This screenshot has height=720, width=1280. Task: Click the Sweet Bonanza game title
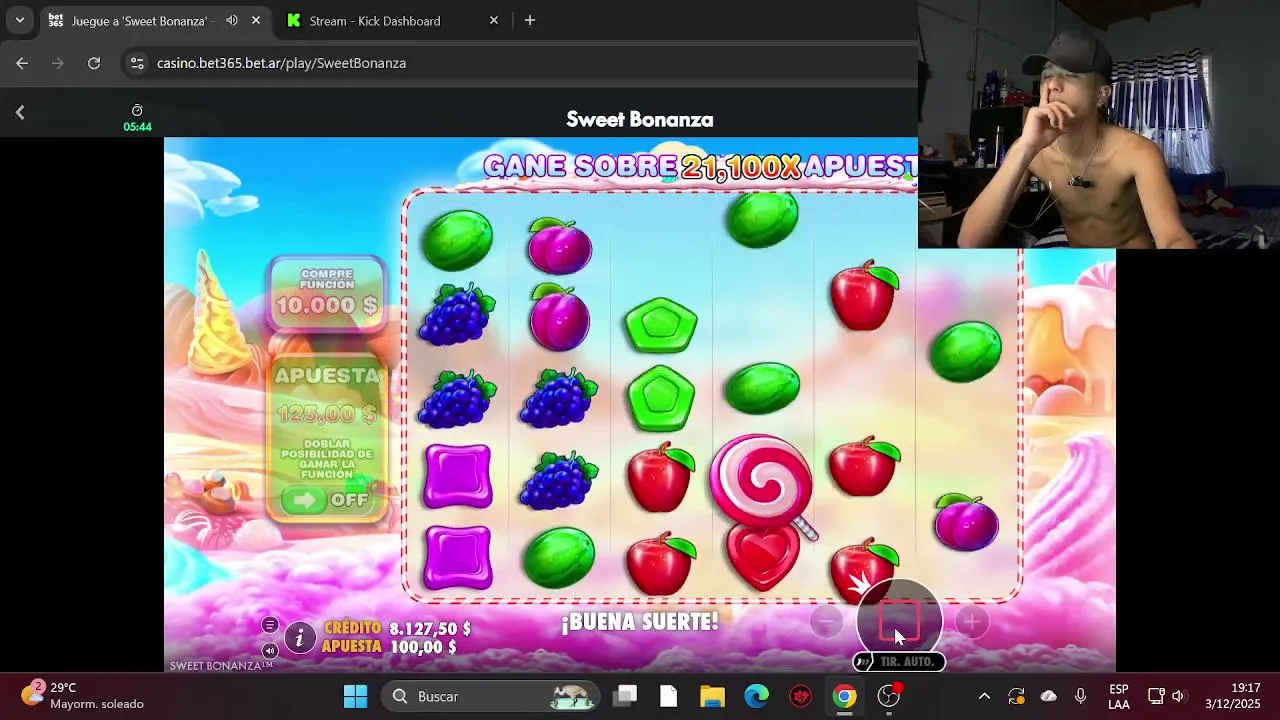coord(640,119)
